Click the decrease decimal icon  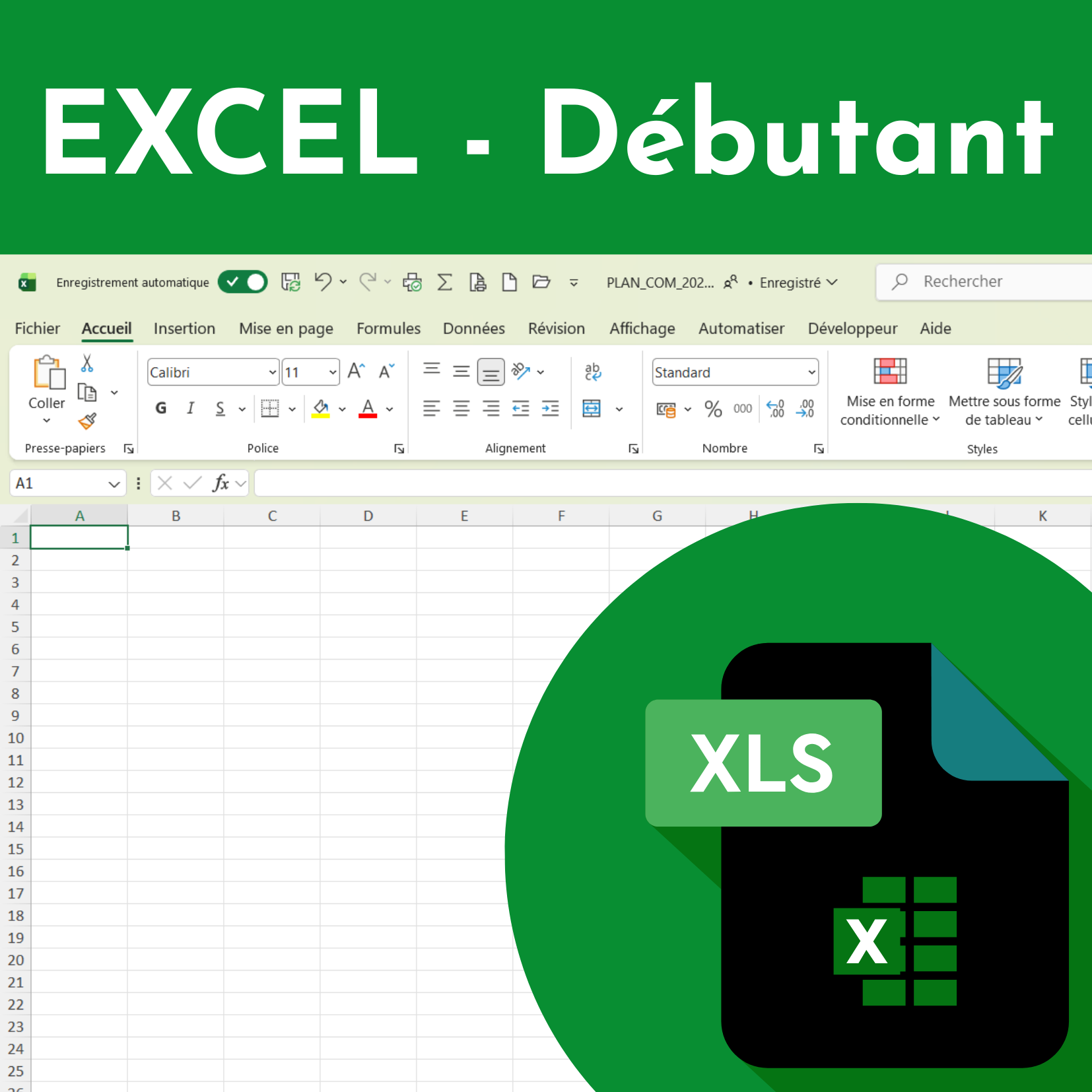(805, 409)
